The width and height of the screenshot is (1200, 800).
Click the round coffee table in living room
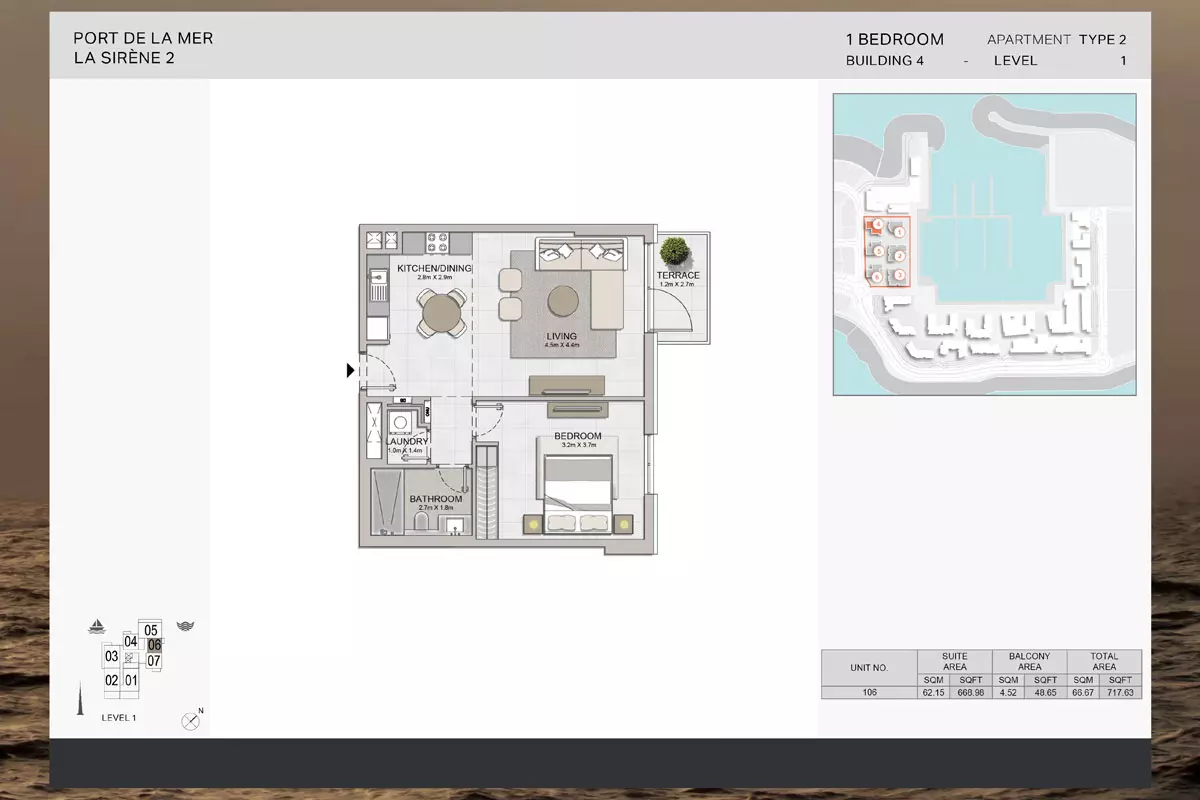click(x=562, y=301)
